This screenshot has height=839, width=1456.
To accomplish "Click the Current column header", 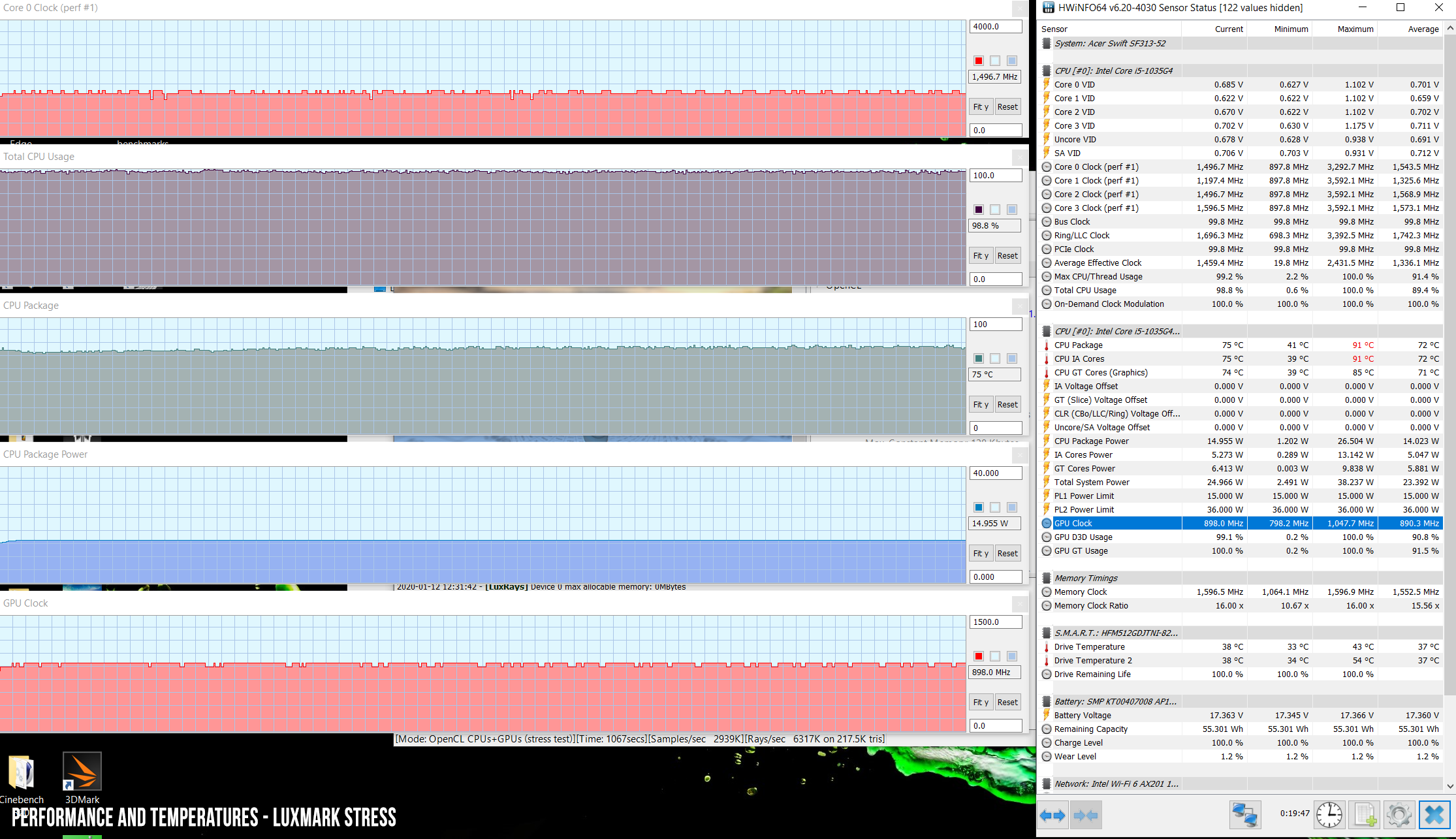I will click(x=1214, y=29).
